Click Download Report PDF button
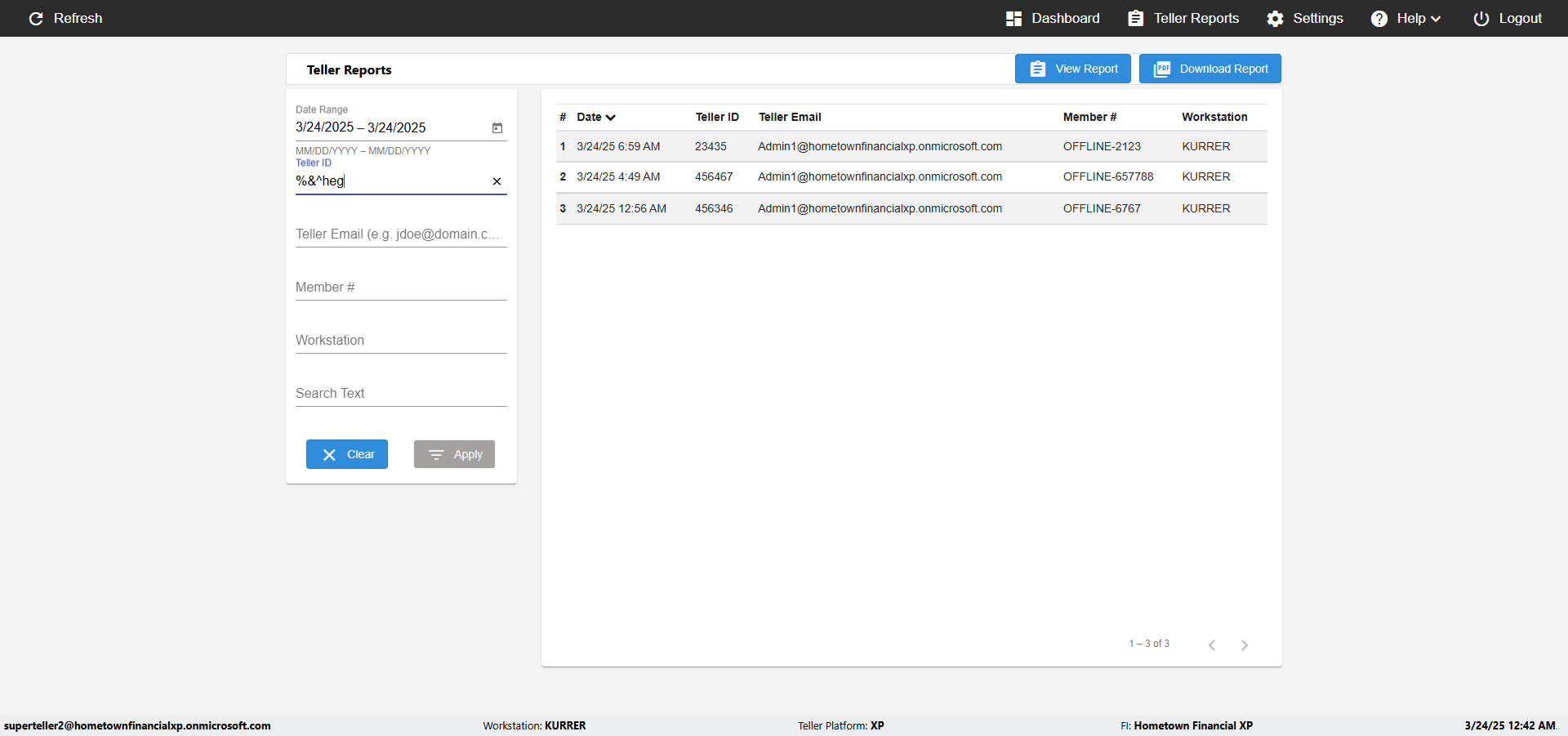 pos(1210,69)
